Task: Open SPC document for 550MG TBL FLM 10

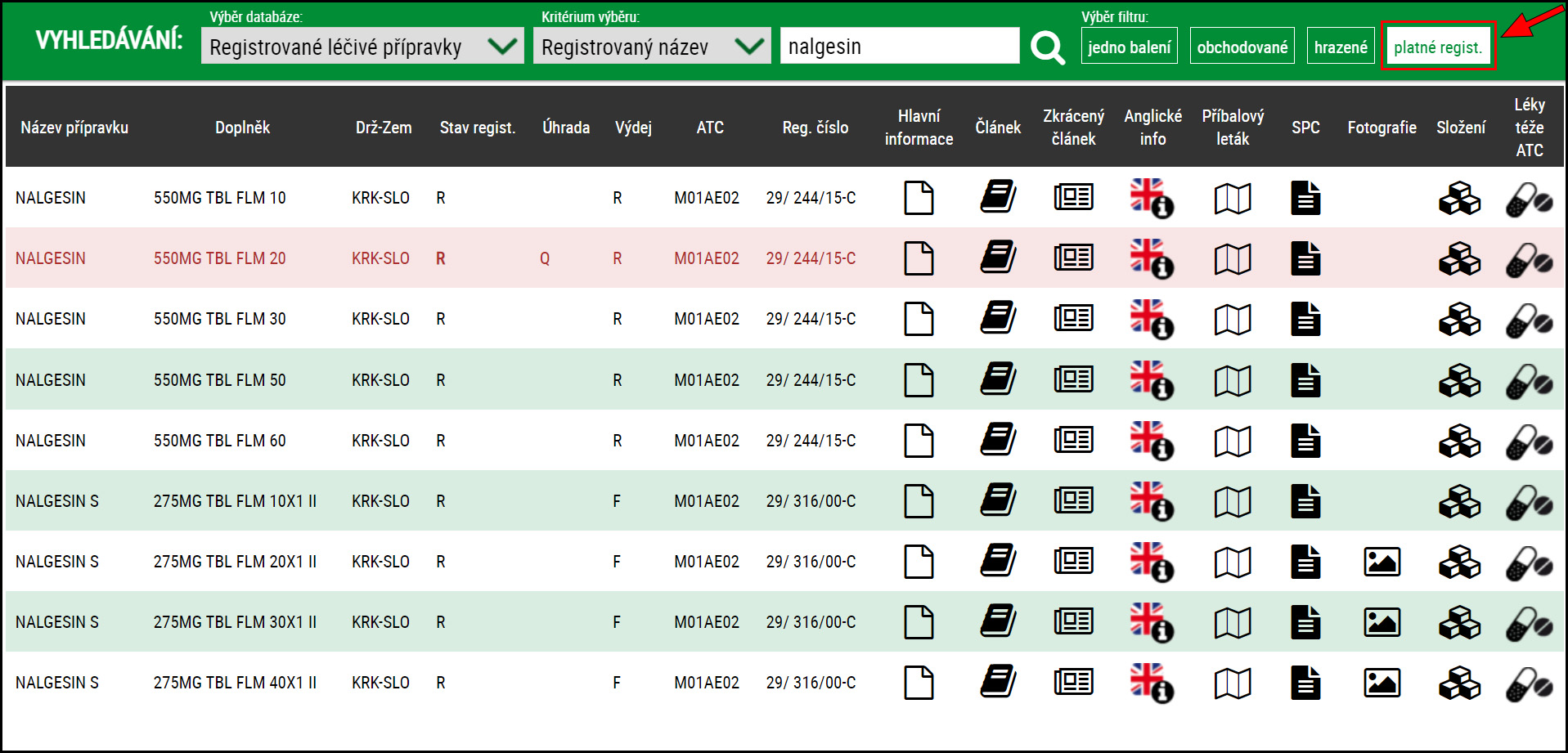Action: click(x=1305, y=198)
